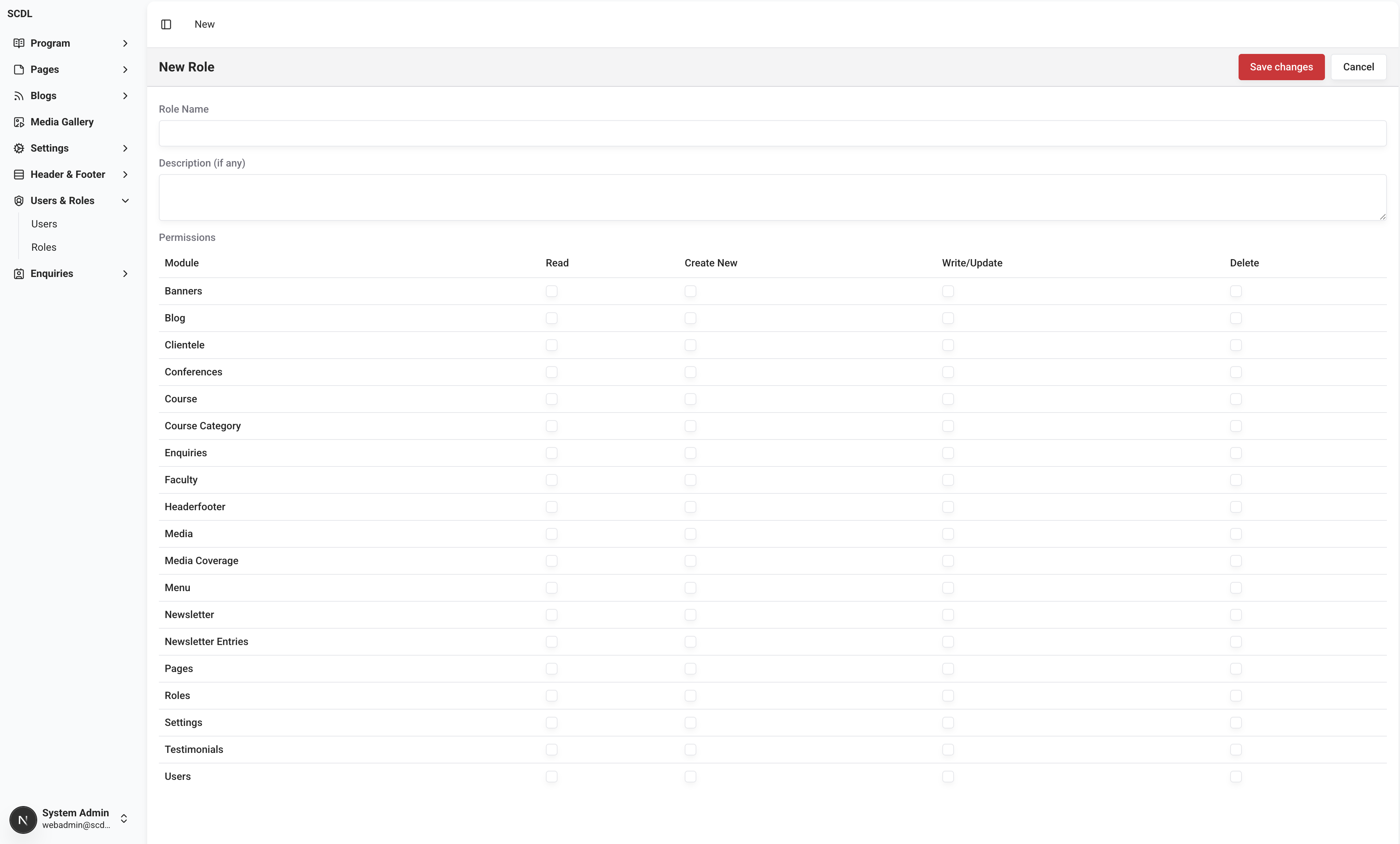The height and width of the screenshot is (844, 1400).
Task: Enable Read permission for Banners
Action: pos(551,291)
